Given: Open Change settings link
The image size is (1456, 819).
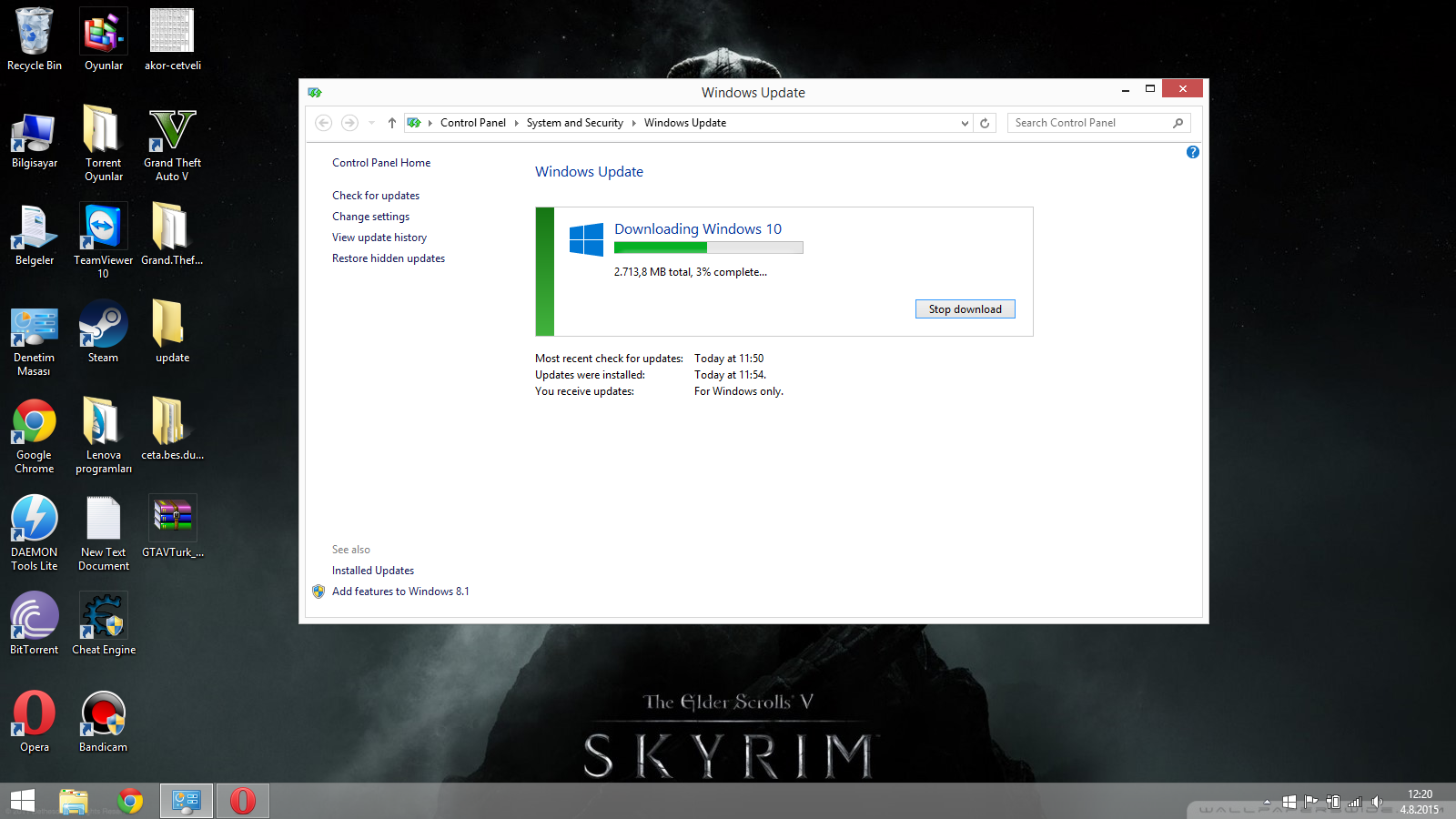Looking at the screenshot, I should tap(370, 217).
